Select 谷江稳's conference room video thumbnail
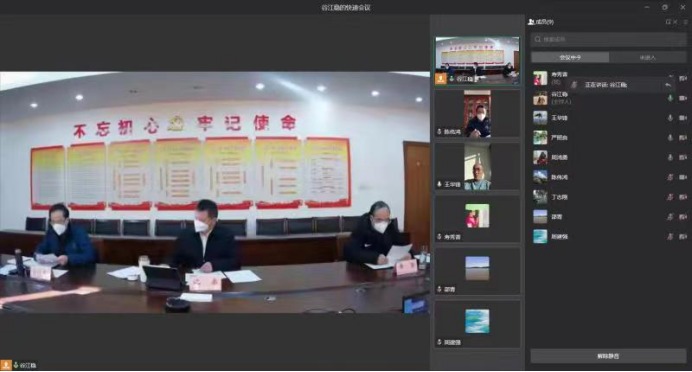The height and width of the screenshot is (372, 692). coord(477,61)
